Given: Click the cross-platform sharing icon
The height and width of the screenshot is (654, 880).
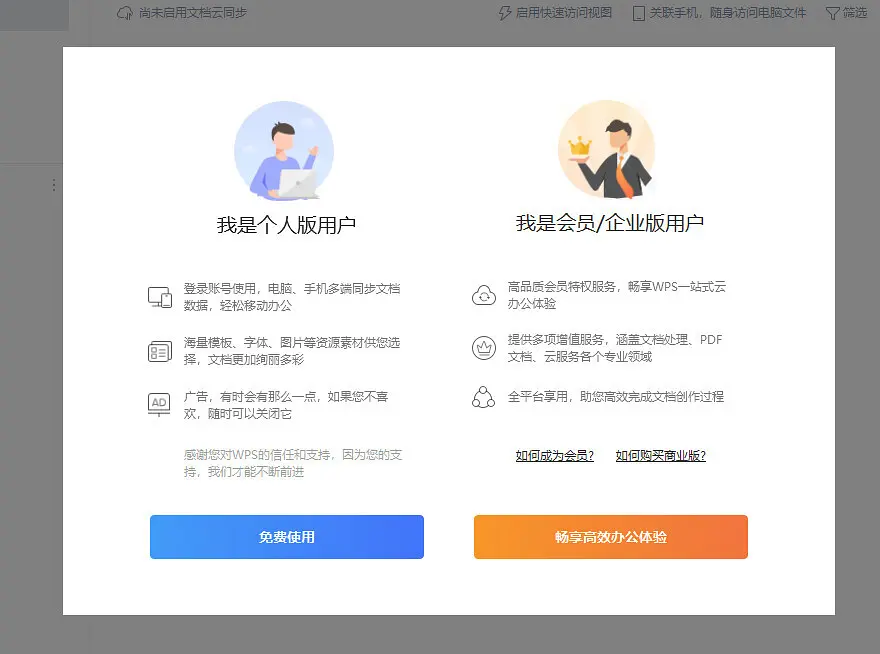Looking at the screenshot, I should click(483, 397).
